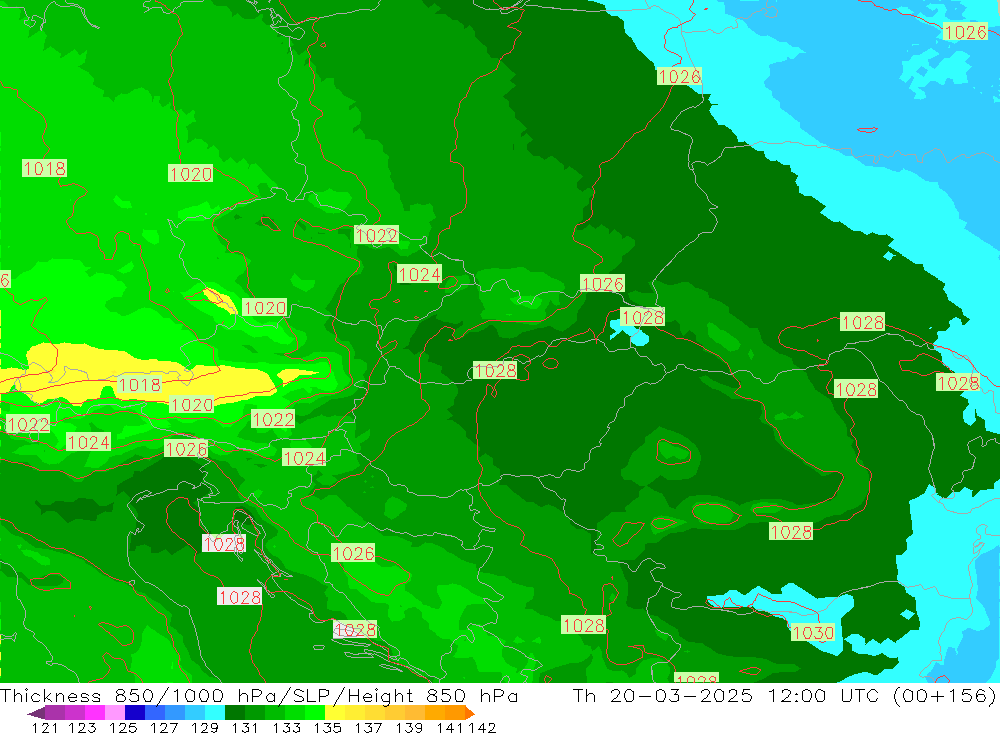Click the bright yellow legend swatch above 135
This screenshot has height=733, width=1000.
(x=335, y=713)
